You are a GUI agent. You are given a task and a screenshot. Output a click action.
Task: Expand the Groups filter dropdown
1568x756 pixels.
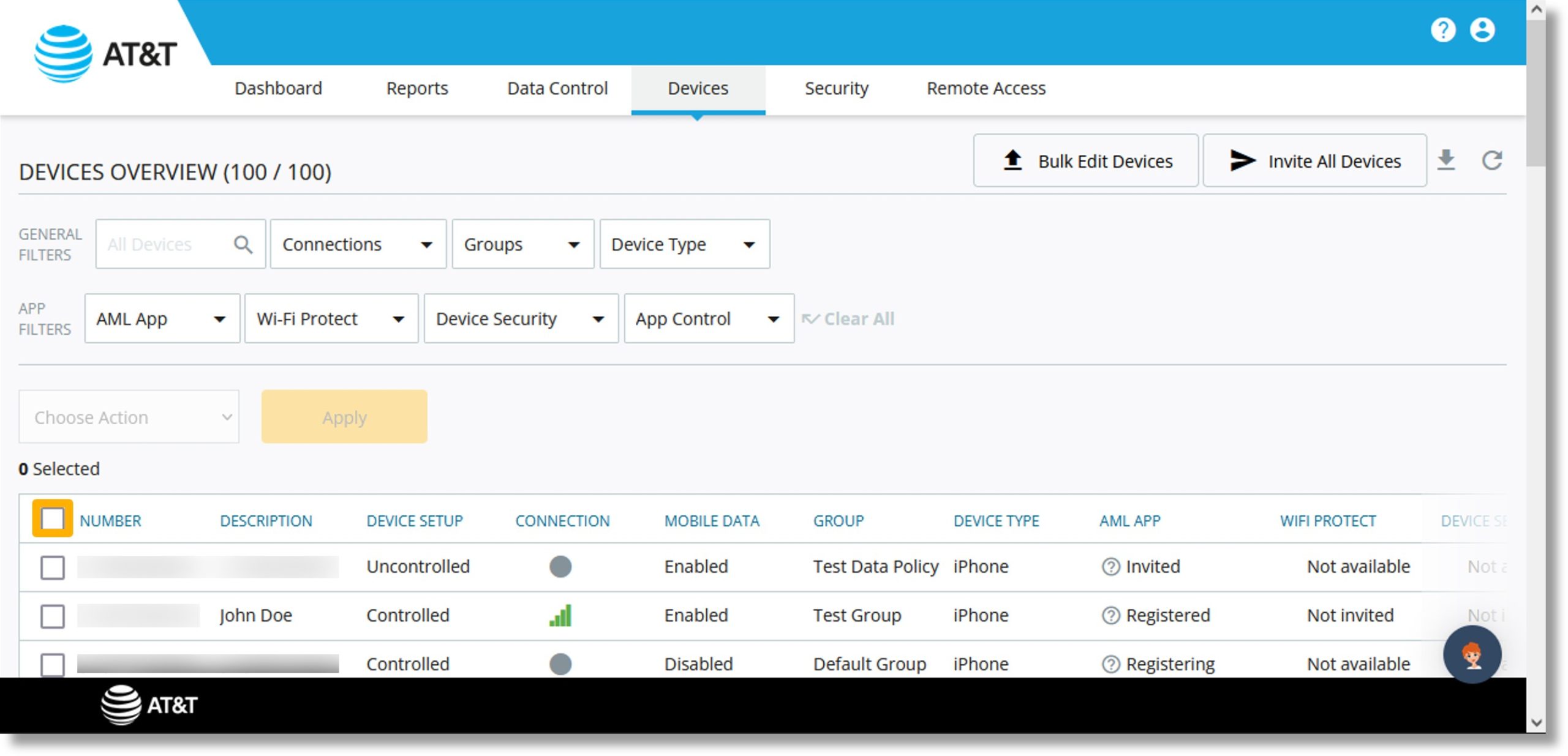521,243
